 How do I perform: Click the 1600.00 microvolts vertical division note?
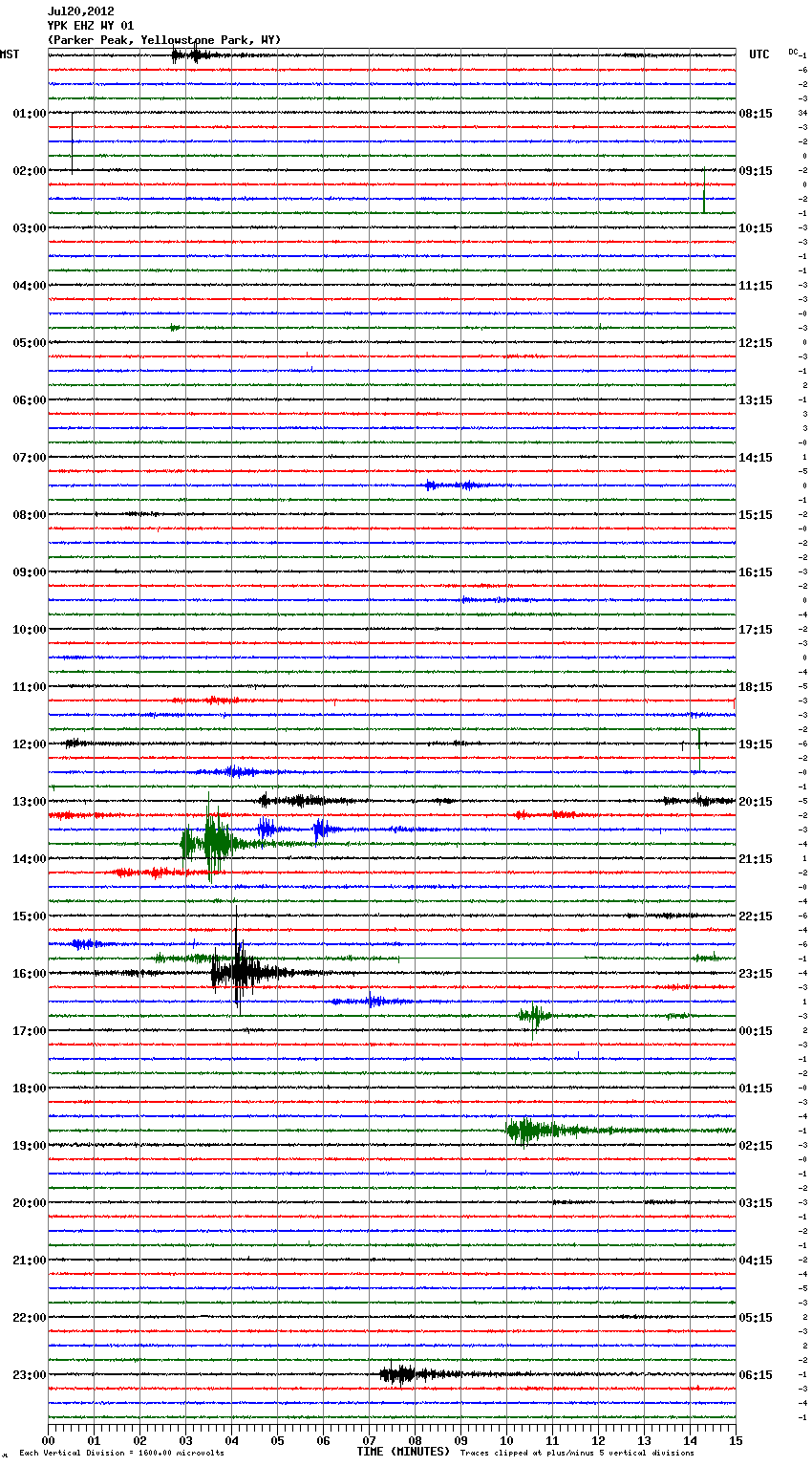pyautogui.click(x=121, y=1453)
